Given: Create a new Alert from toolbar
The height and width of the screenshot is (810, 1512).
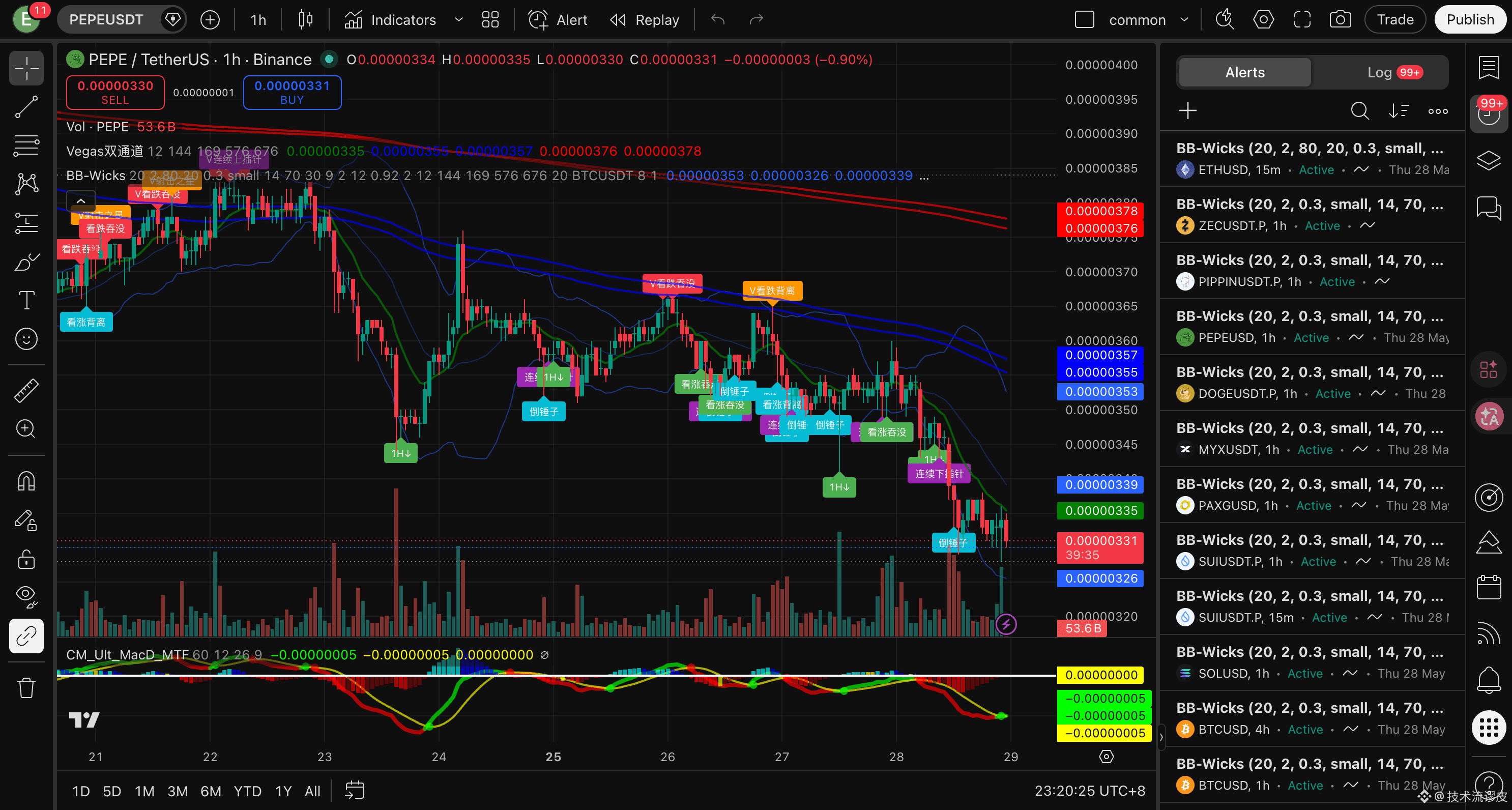Looking at the screenshot, I should (x=558, y=20).
